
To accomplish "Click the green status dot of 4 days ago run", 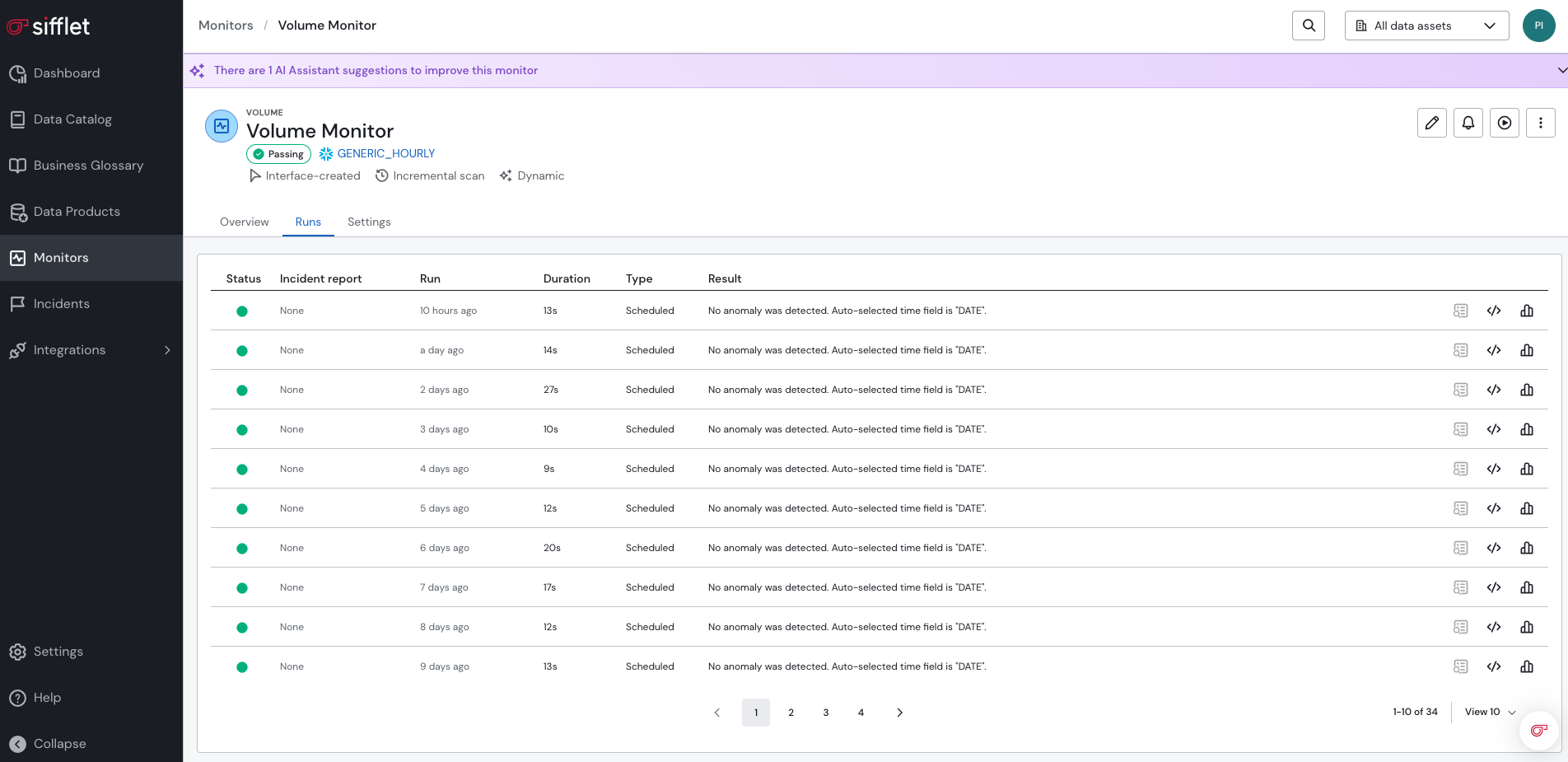I will pyautogui.click(x=242, y=470).
